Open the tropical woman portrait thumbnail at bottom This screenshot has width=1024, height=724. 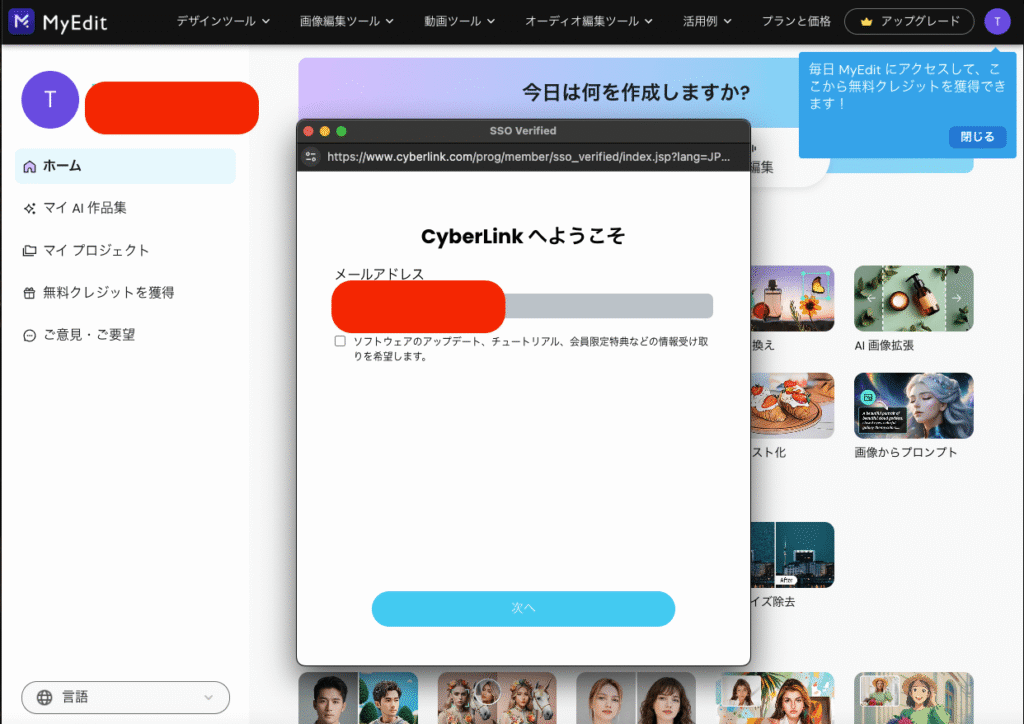click(775, 698)
